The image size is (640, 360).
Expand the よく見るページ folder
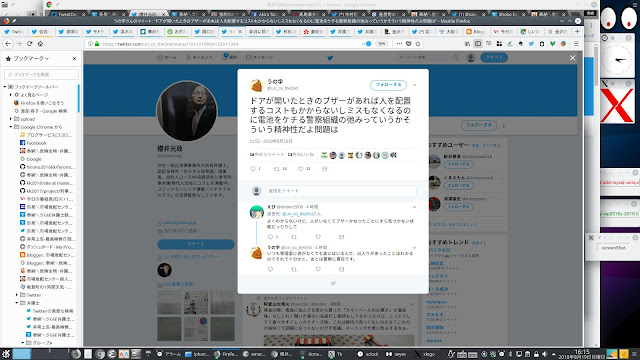coord(11,95)
